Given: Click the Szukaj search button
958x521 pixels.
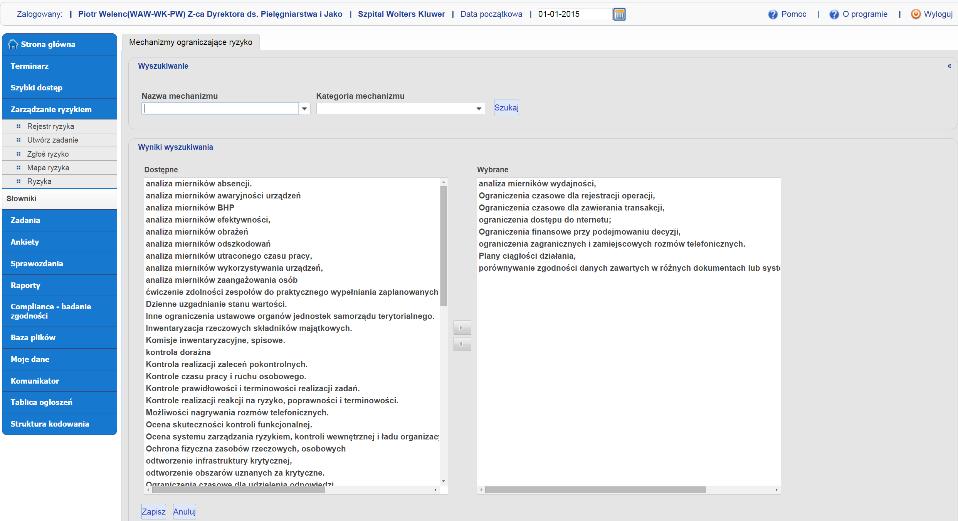Looking at the screenshot, I should click(x=506, y=107).
